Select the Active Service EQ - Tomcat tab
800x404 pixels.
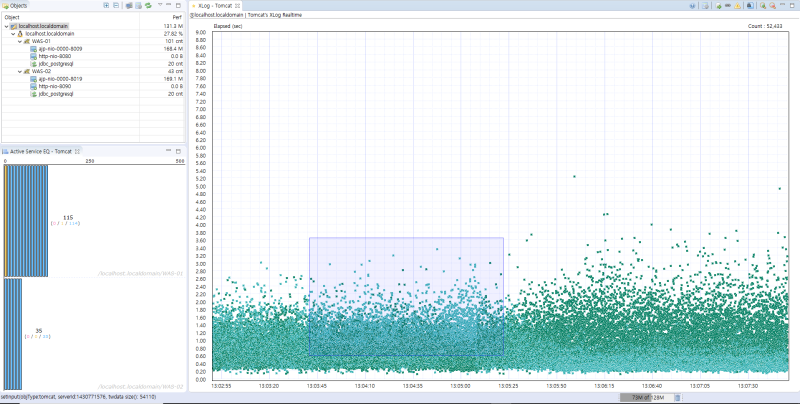(x=41, y=152)
